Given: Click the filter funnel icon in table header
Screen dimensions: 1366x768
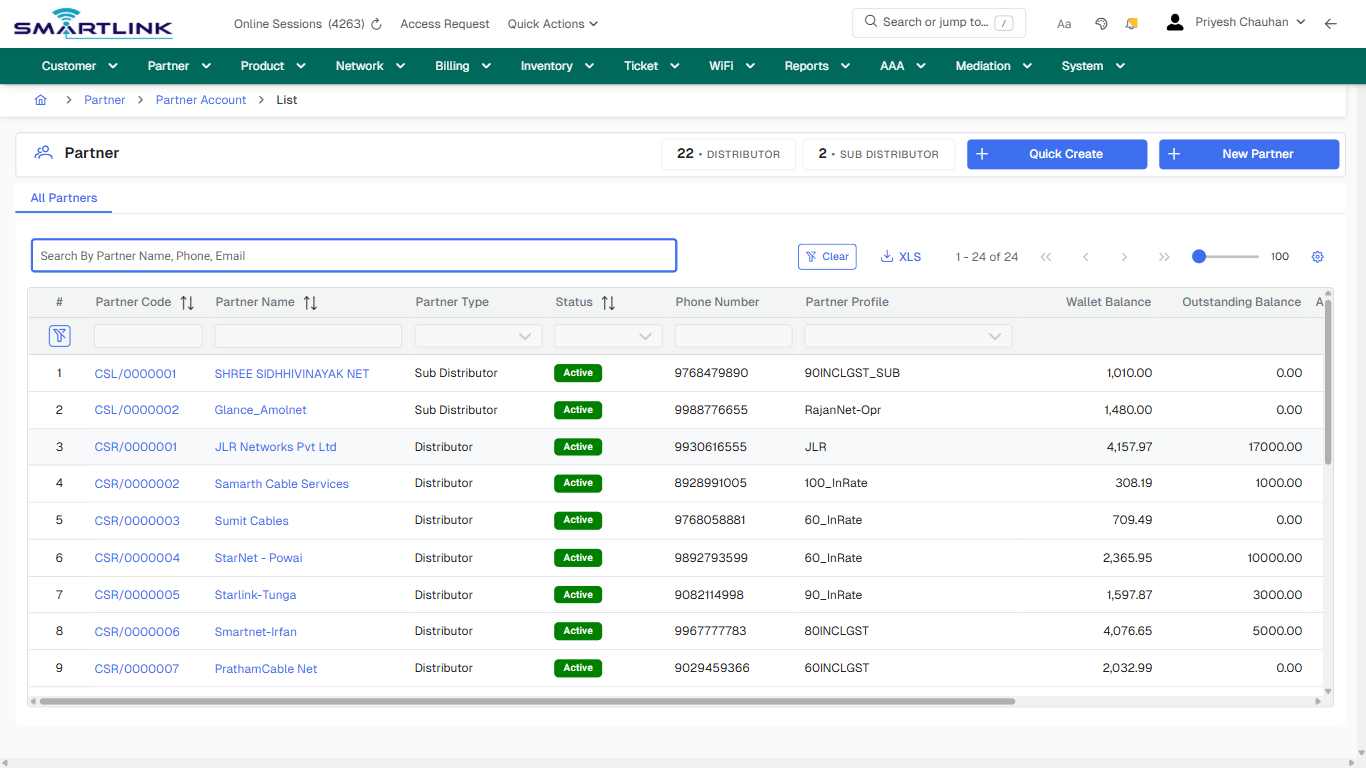Looking at the screenshot, I should (x=59, y=336).
